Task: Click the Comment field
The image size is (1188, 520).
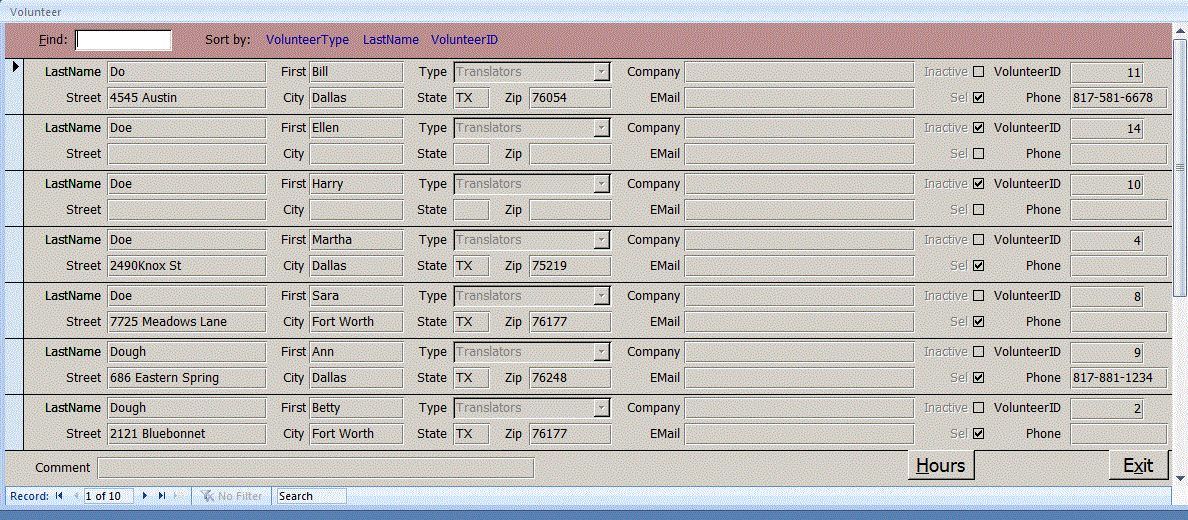Action: 316,468
